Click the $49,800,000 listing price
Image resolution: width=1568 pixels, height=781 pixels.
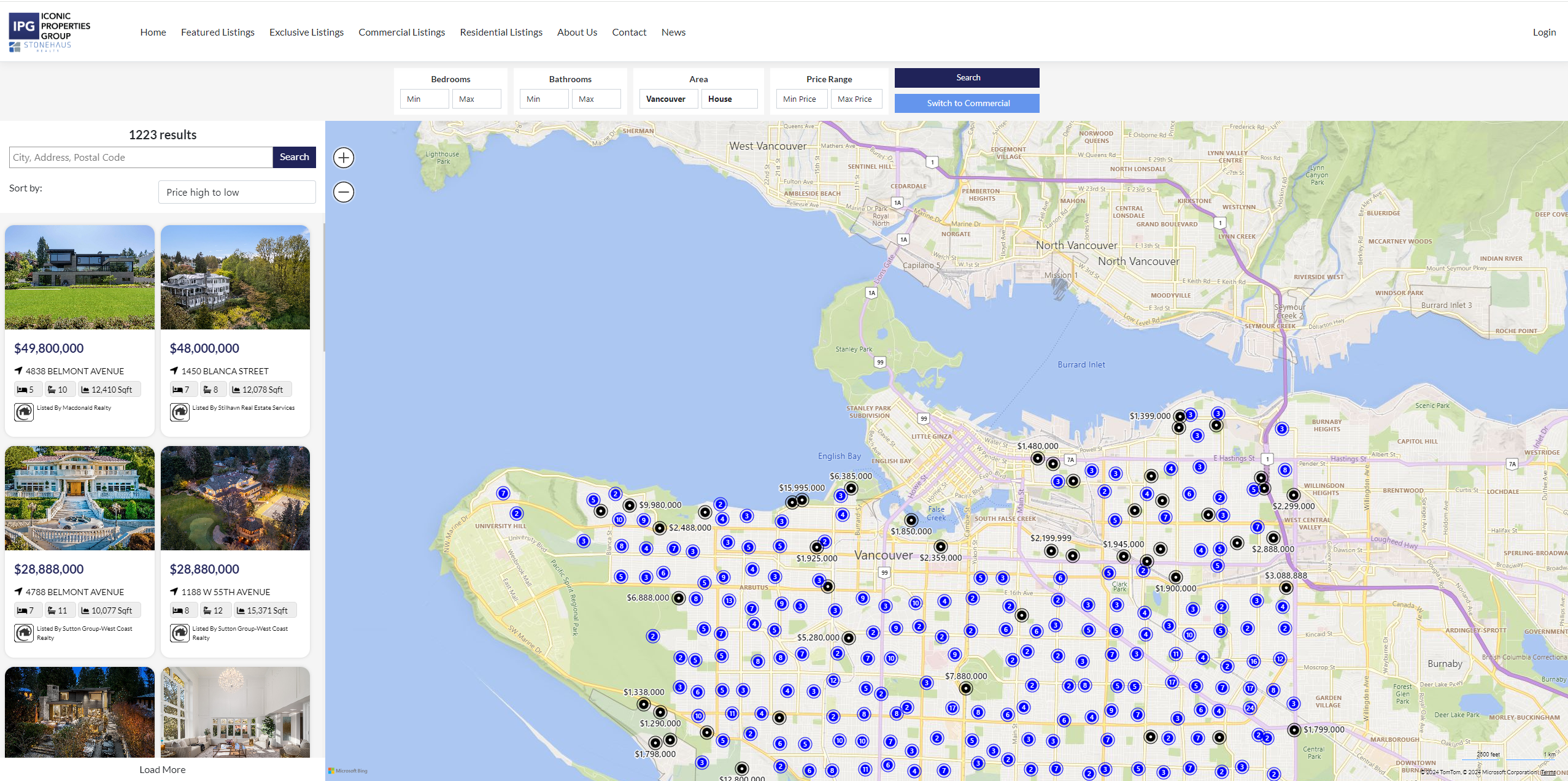click(49, 348)
